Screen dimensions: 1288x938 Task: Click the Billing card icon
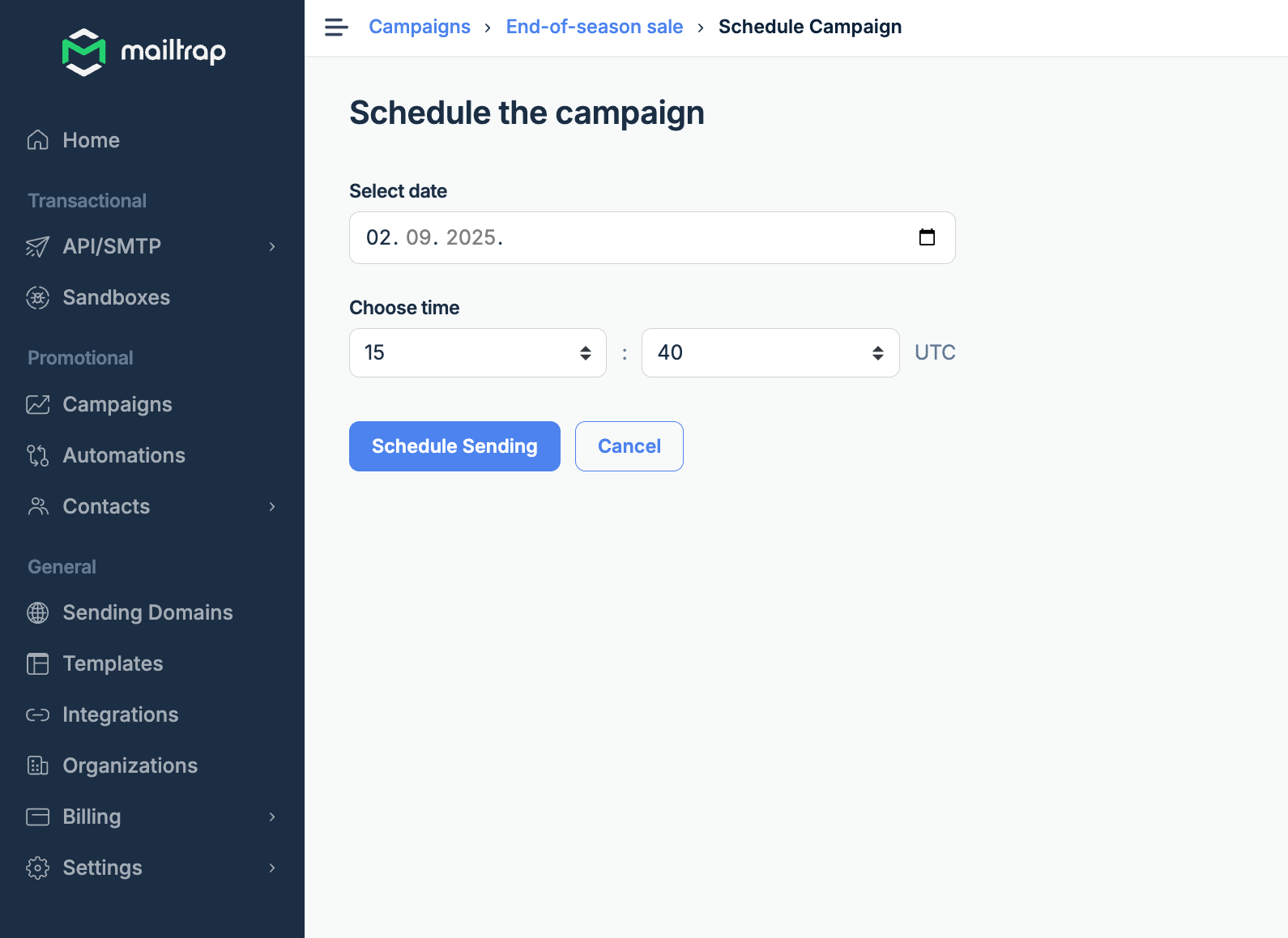[37, 816]
